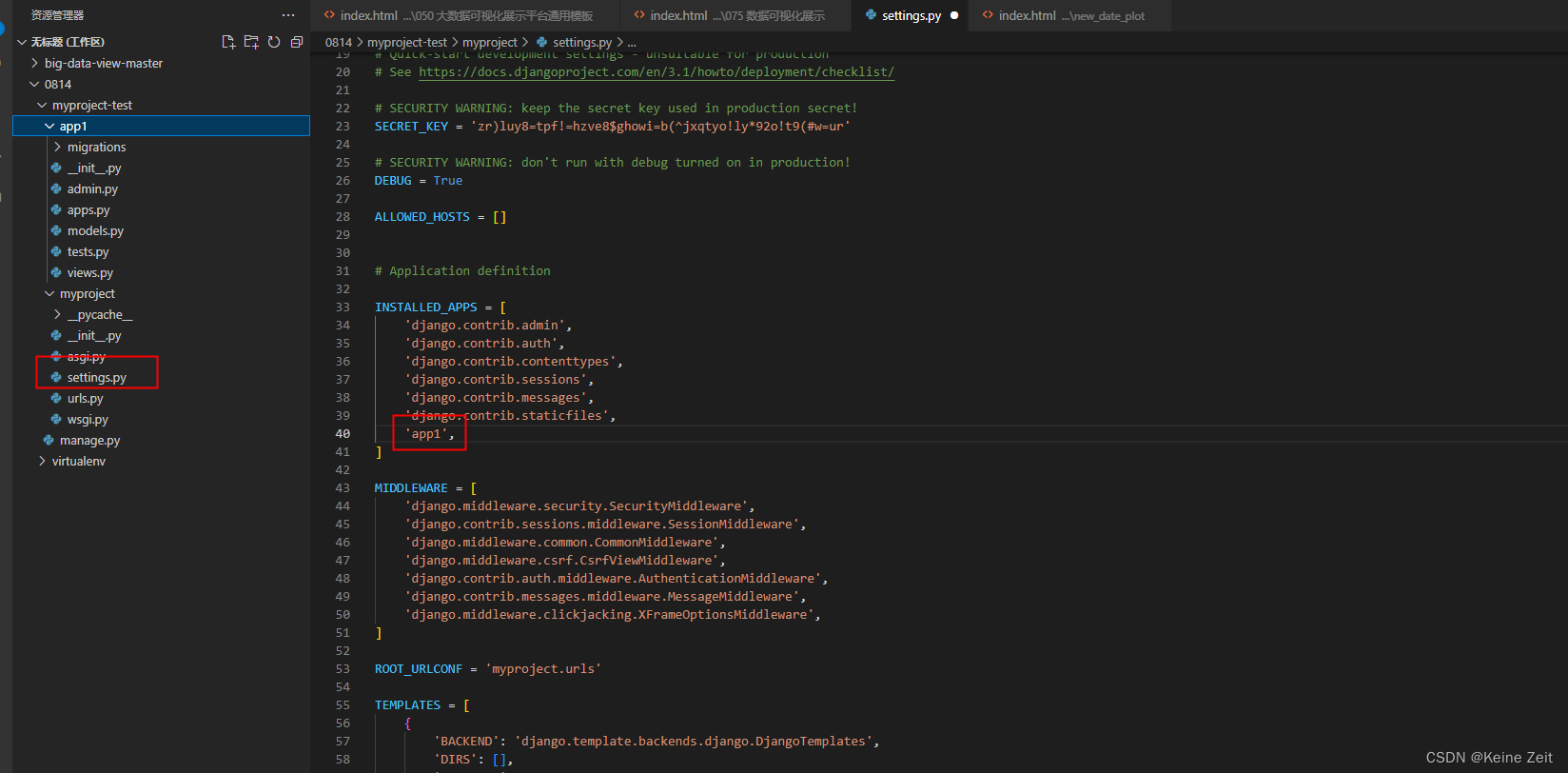Viewport: 1568px width, 773px height.
Task: Switch to the index.html new_date_plot tab
Action: tap(1070, 15)
